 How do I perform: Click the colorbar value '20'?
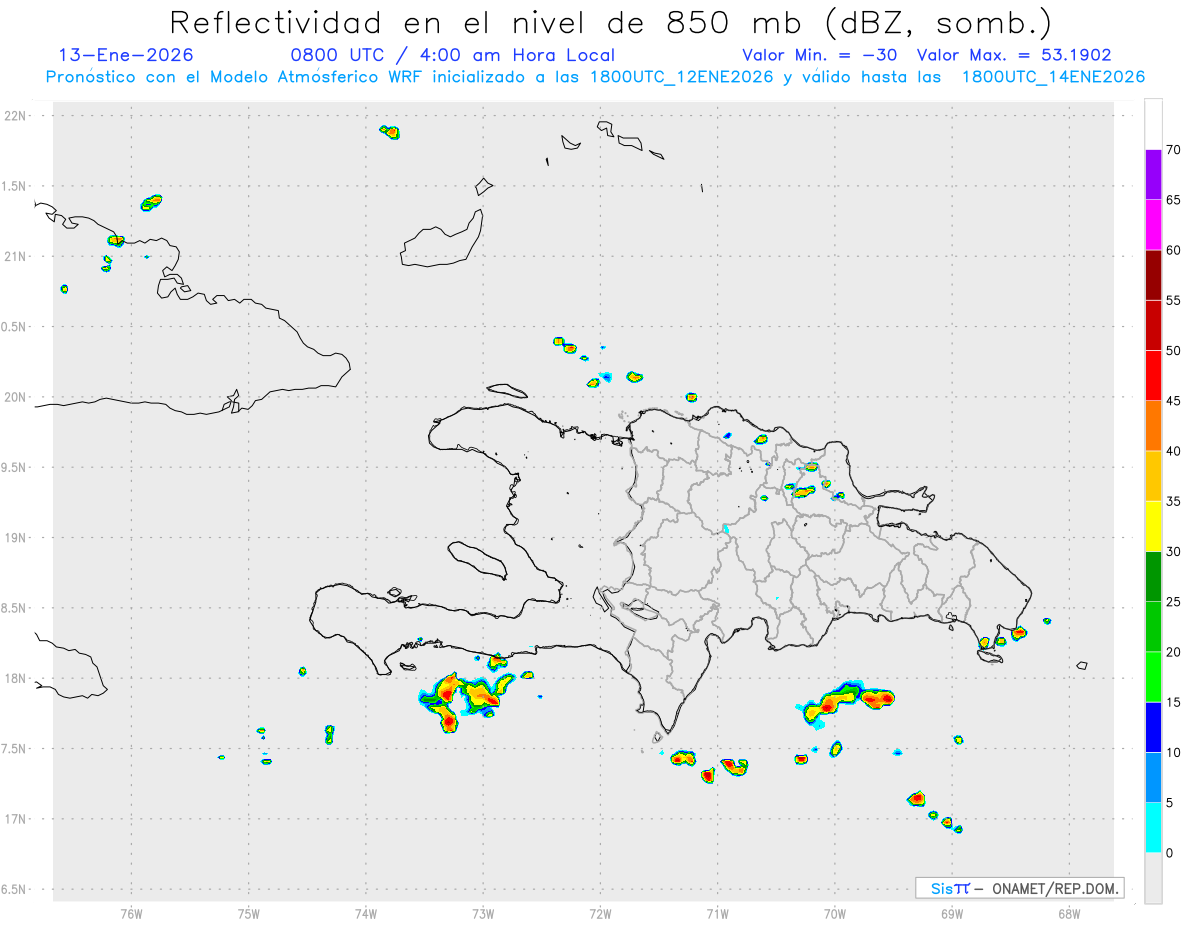[x=1174, y=652]
